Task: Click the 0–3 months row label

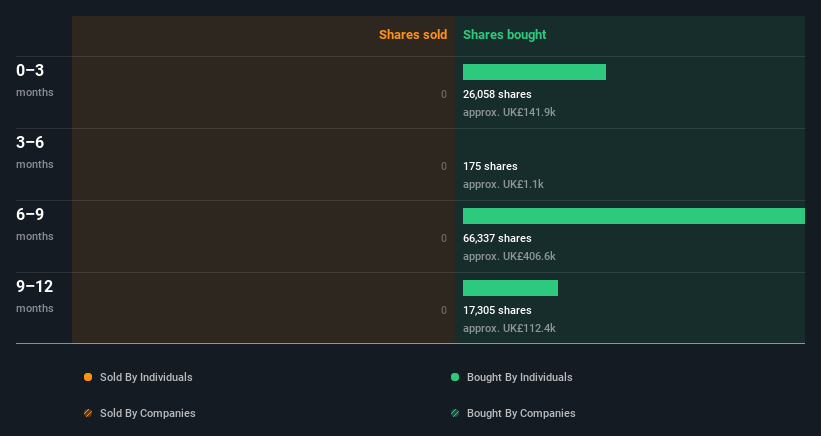Action: click(x=35, y=80)
